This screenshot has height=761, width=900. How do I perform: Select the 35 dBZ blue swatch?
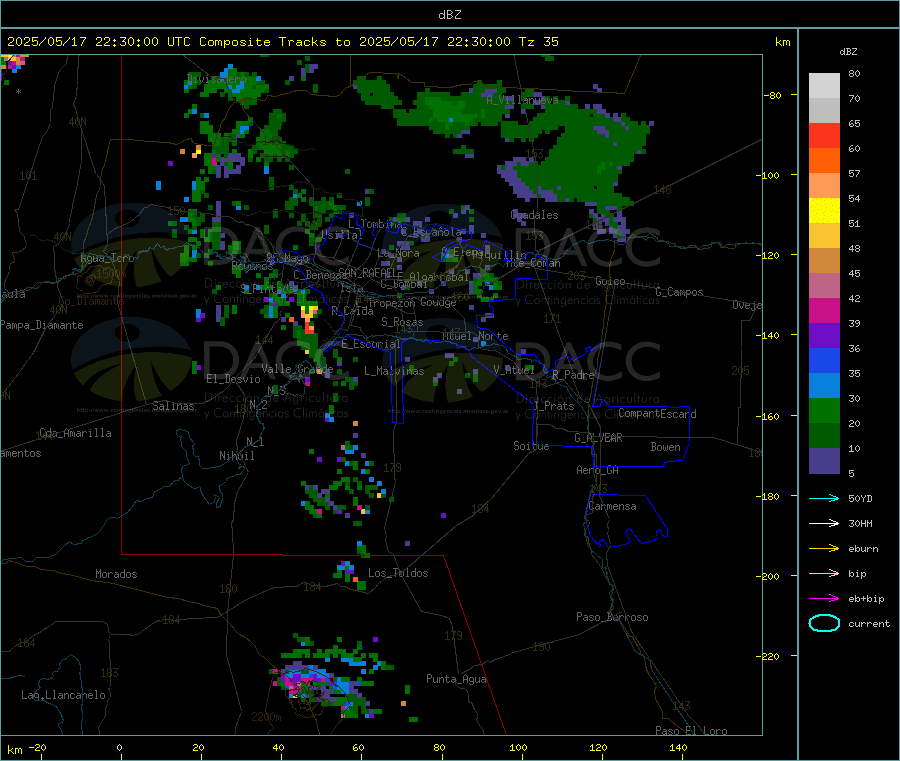tap(824, 360)
